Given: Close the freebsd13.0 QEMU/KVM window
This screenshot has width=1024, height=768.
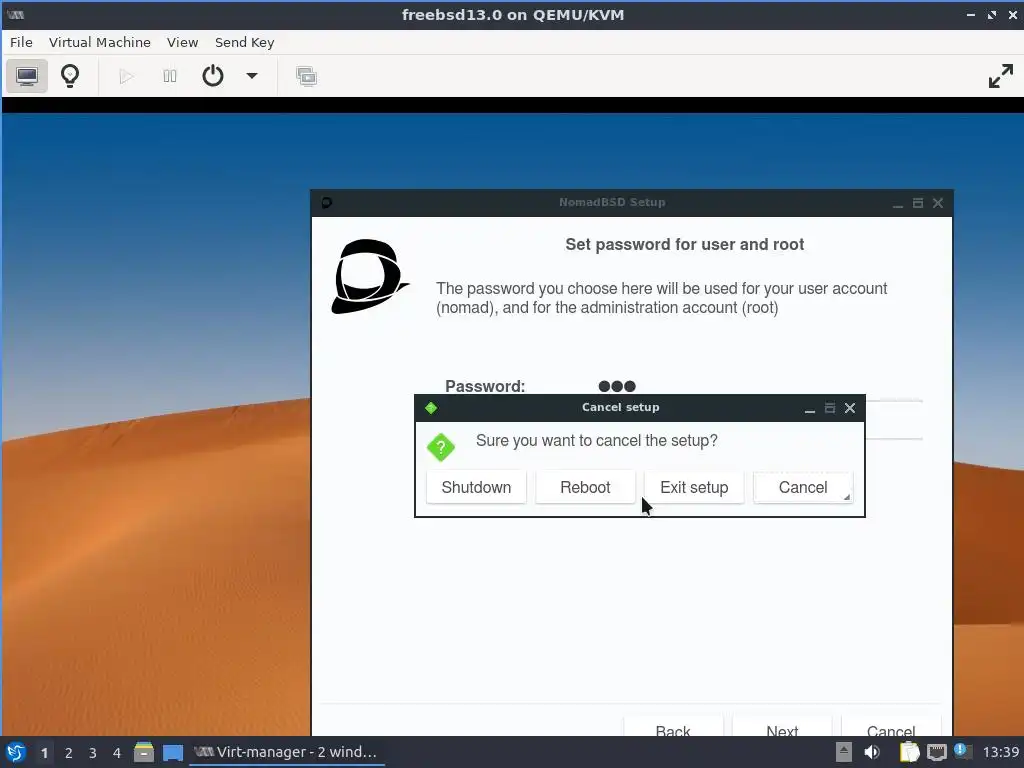Looking at the screenshot, I should (1012, 15).
